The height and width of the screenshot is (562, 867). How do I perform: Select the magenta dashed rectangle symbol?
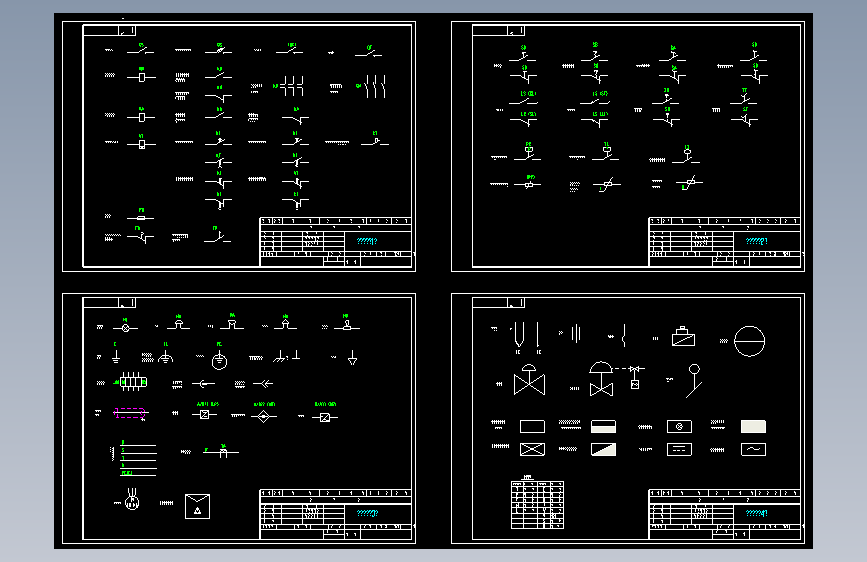129,413
